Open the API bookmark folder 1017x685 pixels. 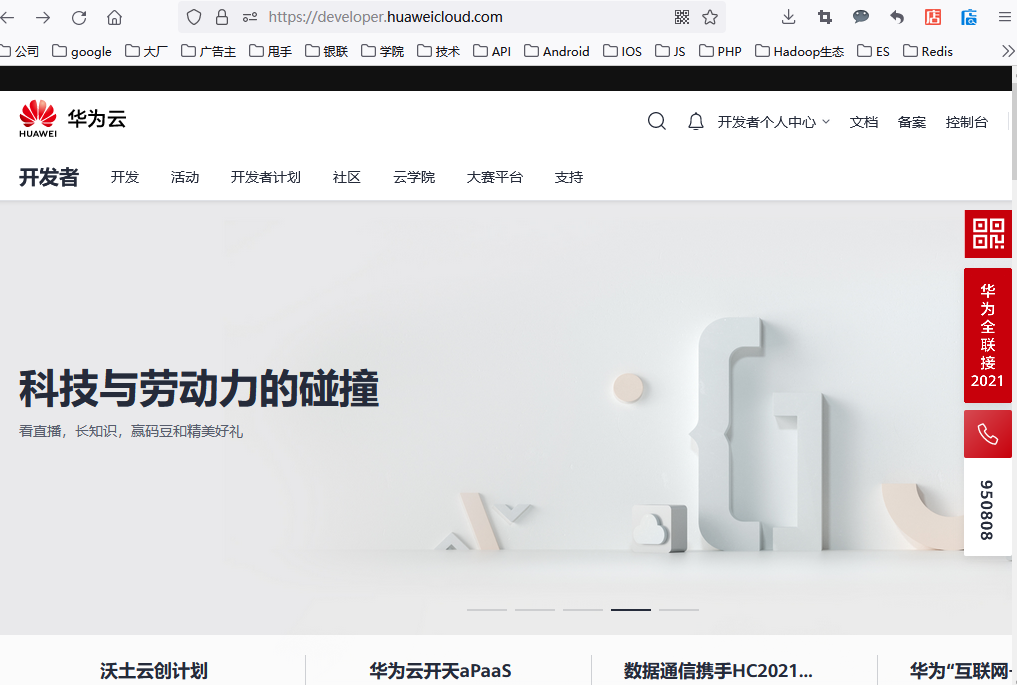coord(492,51)
